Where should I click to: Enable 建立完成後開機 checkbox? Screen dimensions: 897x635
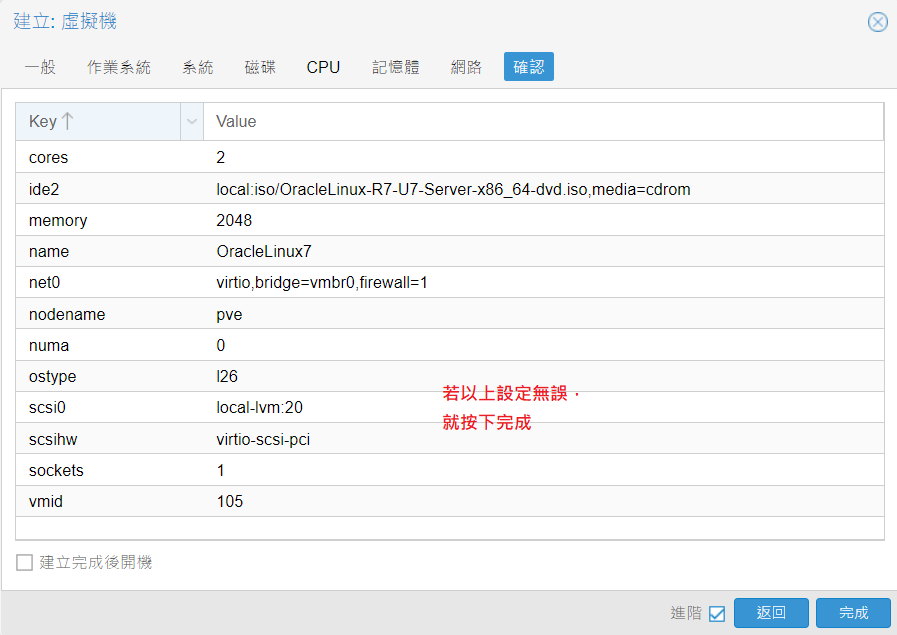(x=25, y=563)
